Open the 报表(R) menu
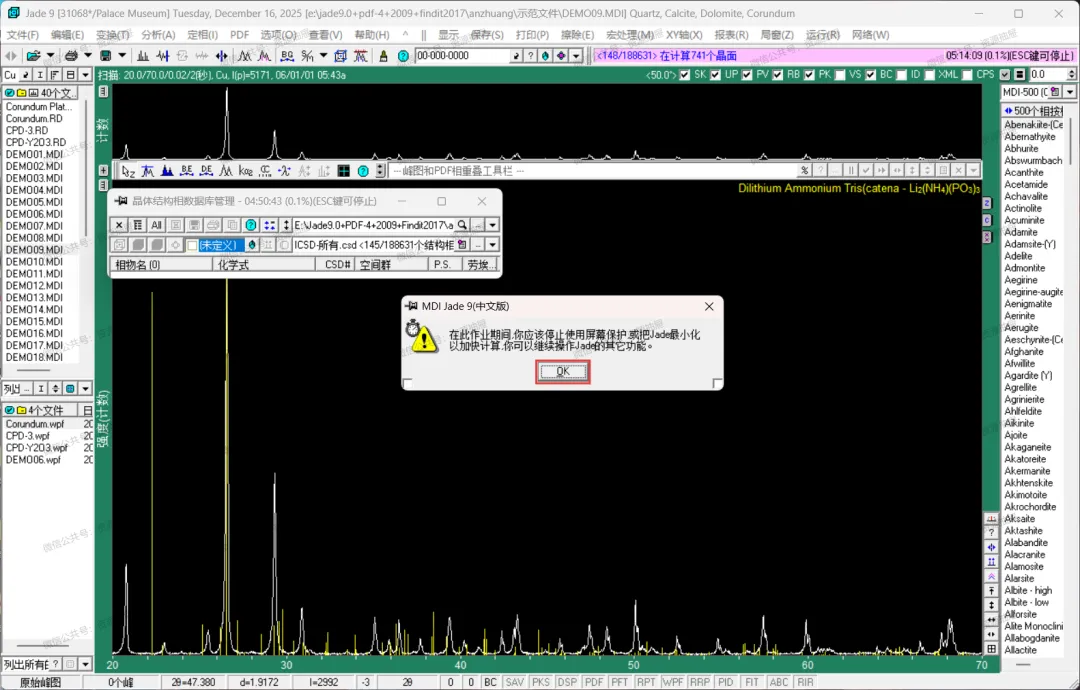 [731, 34]
